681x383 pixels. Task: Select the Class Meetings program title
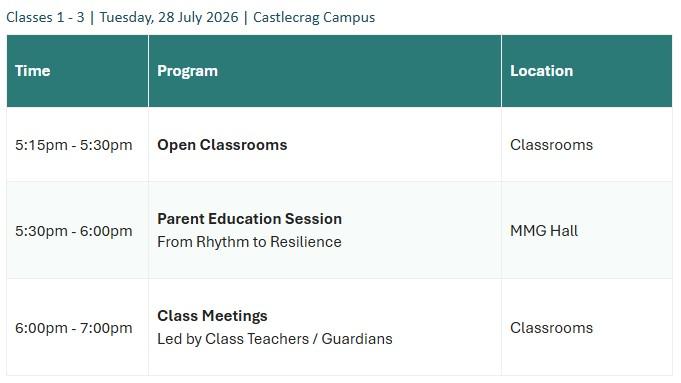coord(212,316)
